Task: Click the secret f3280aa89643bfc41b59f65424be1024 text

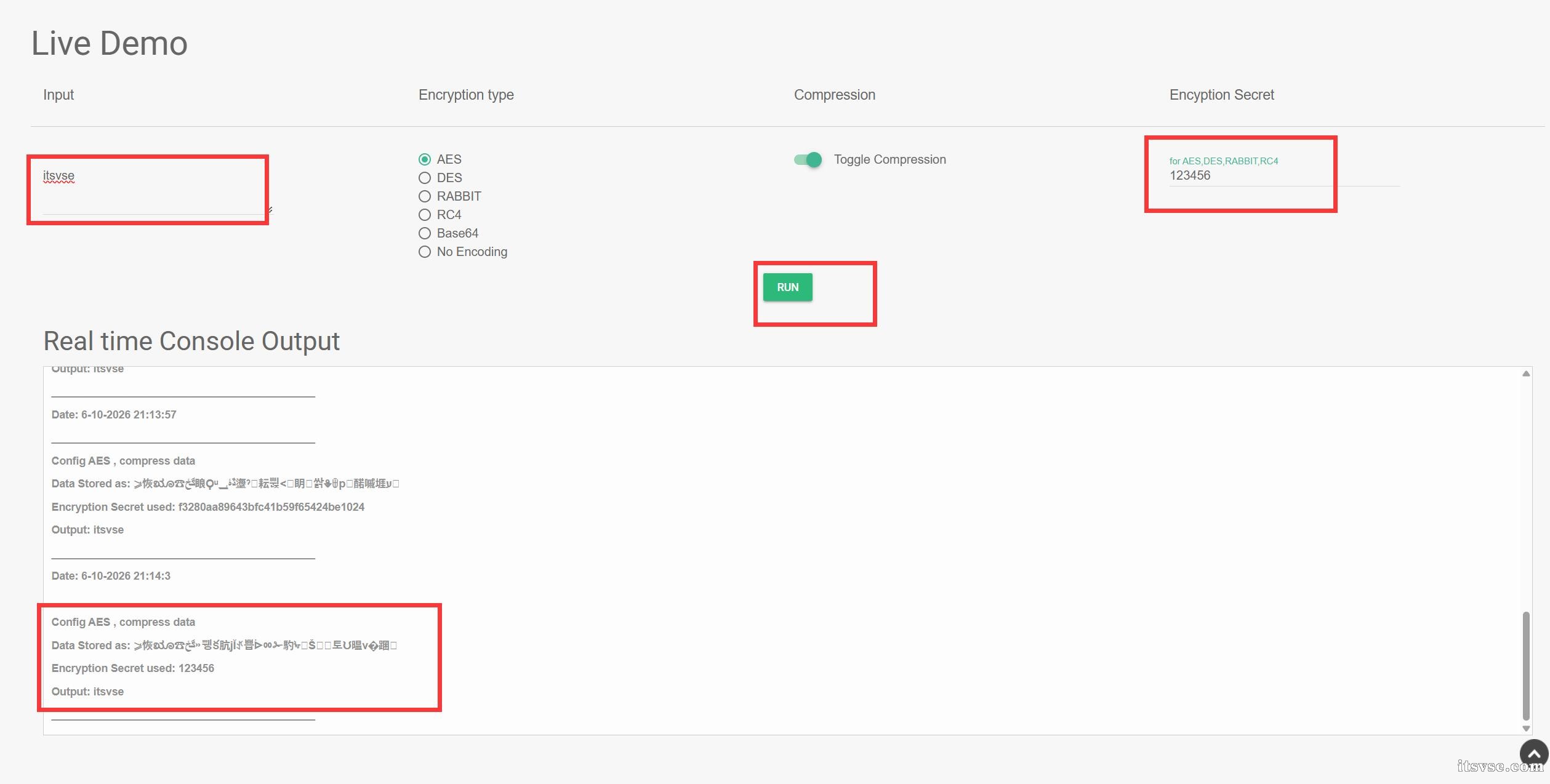Action: (x=271, y=507)
